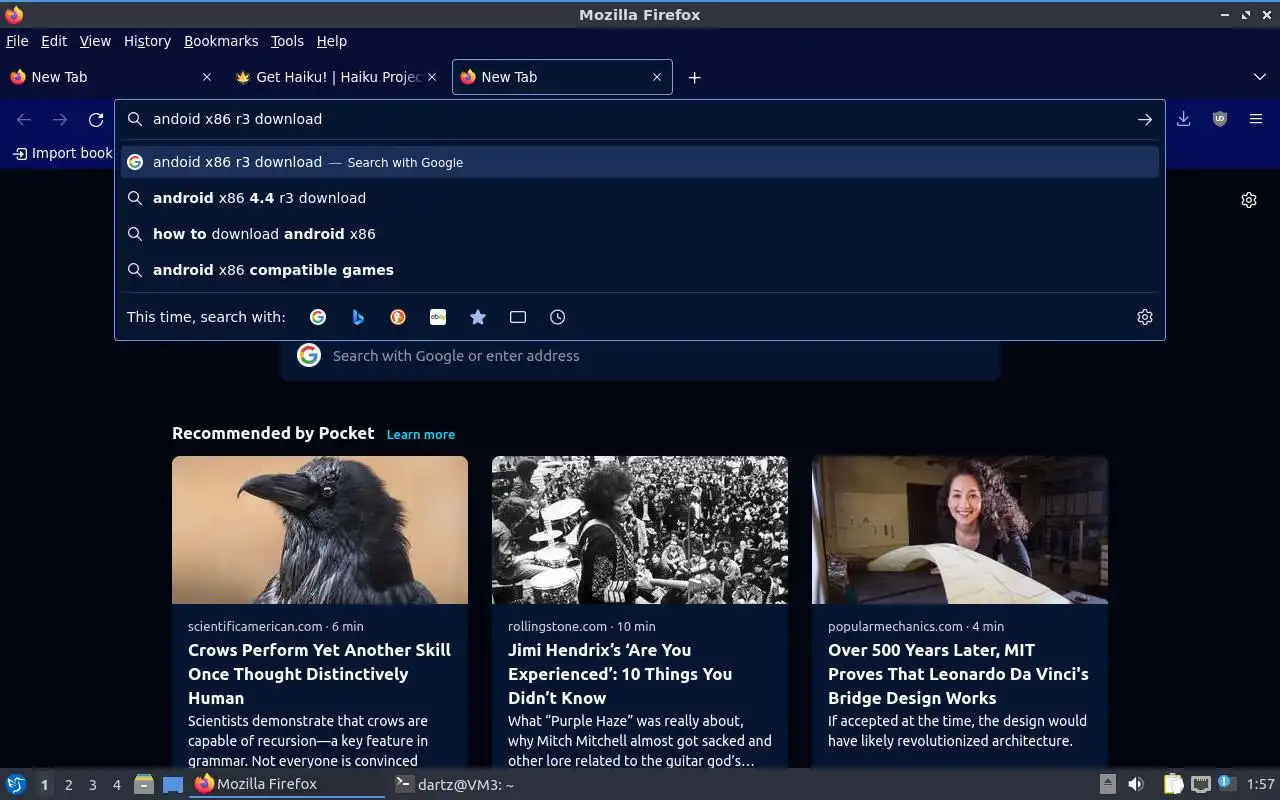1280x800 pixels.
Task: Open the Downloads panel icon
Action: tap(1183, 119)
